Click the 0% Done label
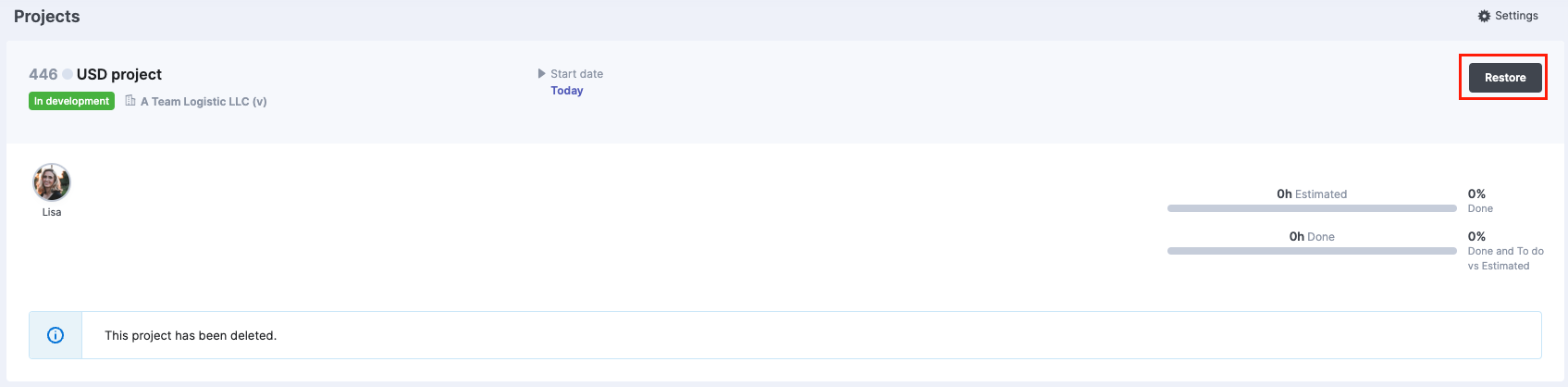The width and height of the screenshot is (1568, 387). point(1480,201)
